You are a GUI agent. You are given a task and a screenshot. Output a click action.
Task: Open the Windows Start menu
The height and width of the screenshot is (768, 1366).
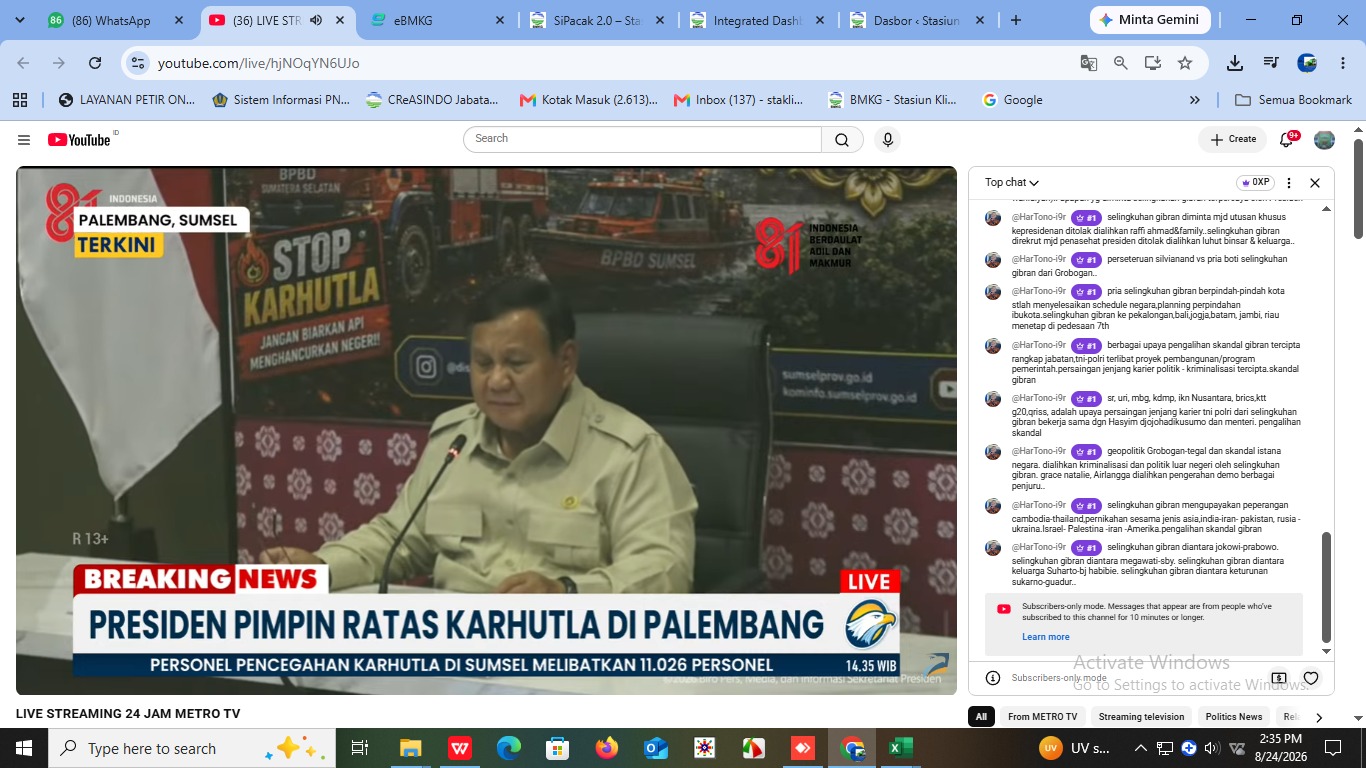[x=23, y=748]
